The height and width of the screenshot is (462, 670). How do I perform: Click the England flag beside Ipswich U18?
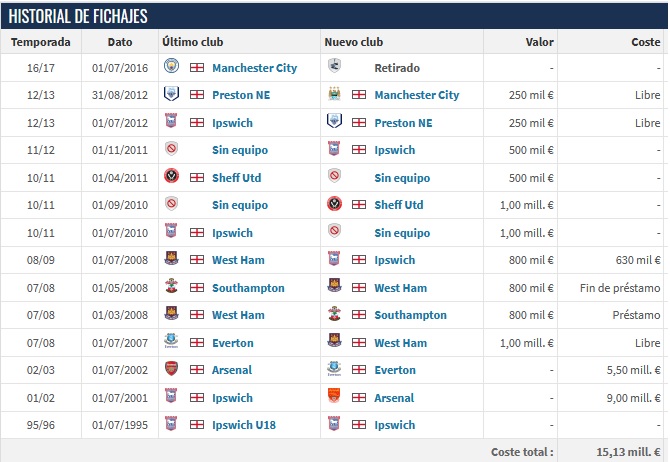[x=196, y=425]
